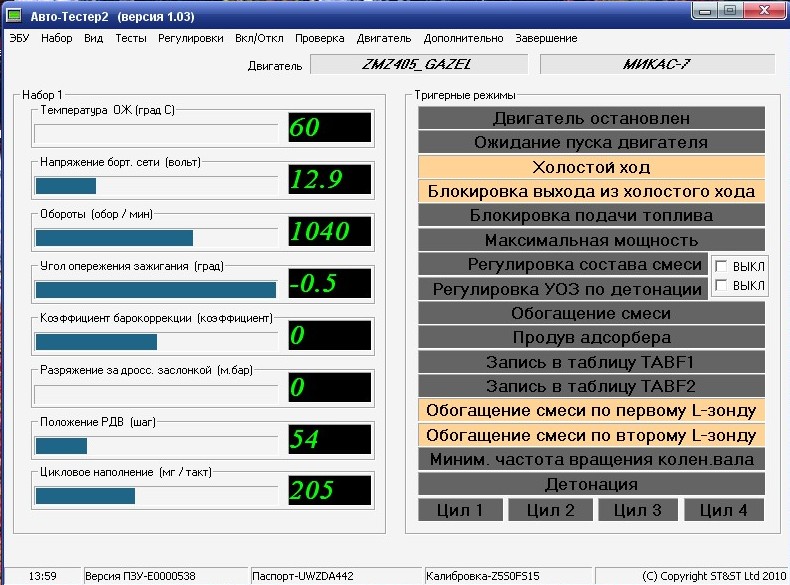
Task: Click the Максимальная мощность indicator
Action: point(591,240)
